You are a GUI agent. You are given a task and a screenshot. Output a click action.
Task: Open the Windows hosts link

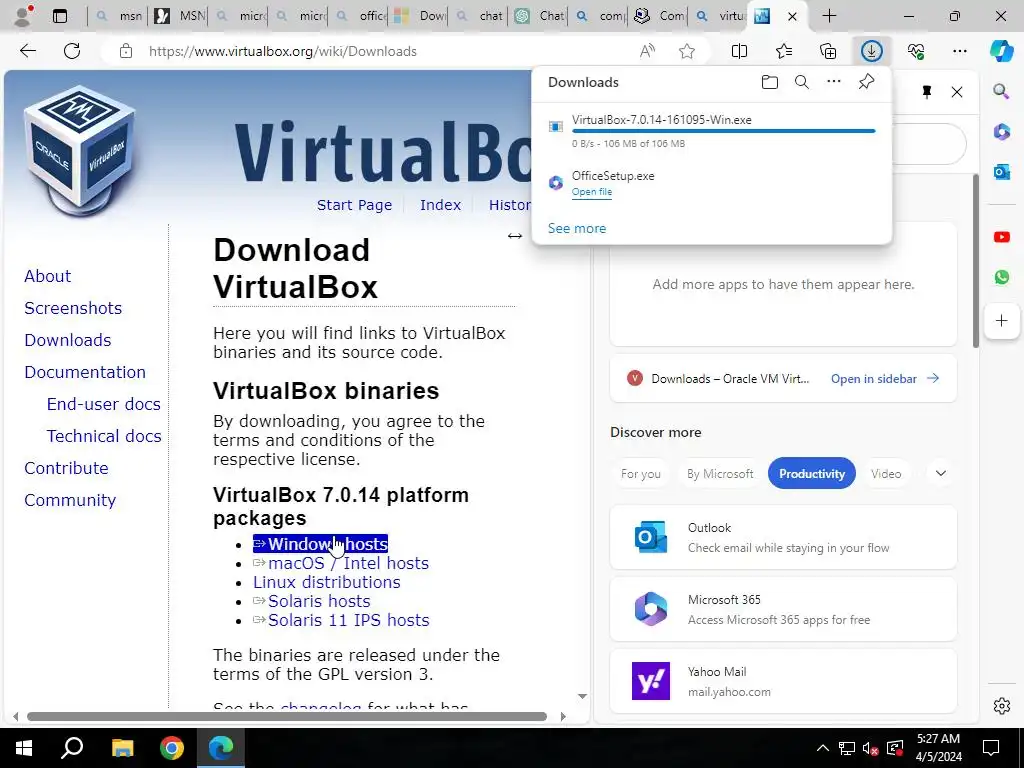click(321, 544)
